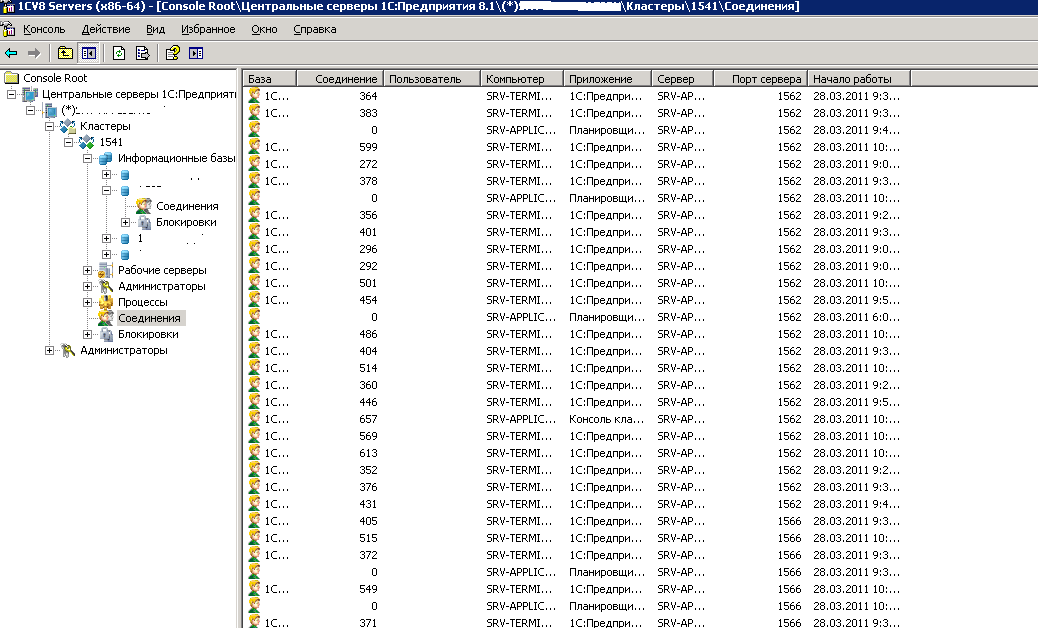
Task: Toggle the action pane toolbar icon
Action: pyautogui.click(x=196, y=53)
